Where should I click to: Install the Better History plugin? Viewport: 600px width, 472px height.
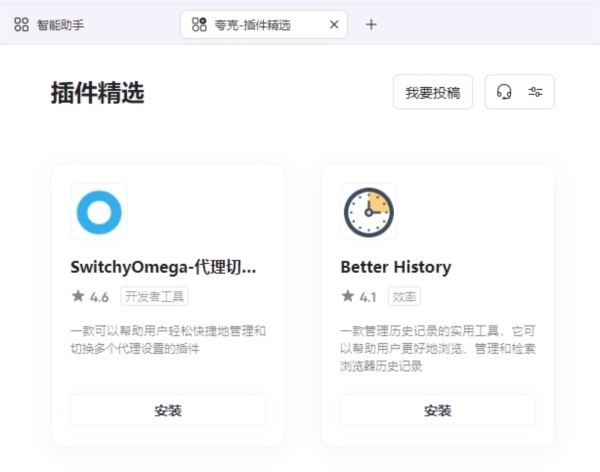pyautogui.click(x=438, y=410)
